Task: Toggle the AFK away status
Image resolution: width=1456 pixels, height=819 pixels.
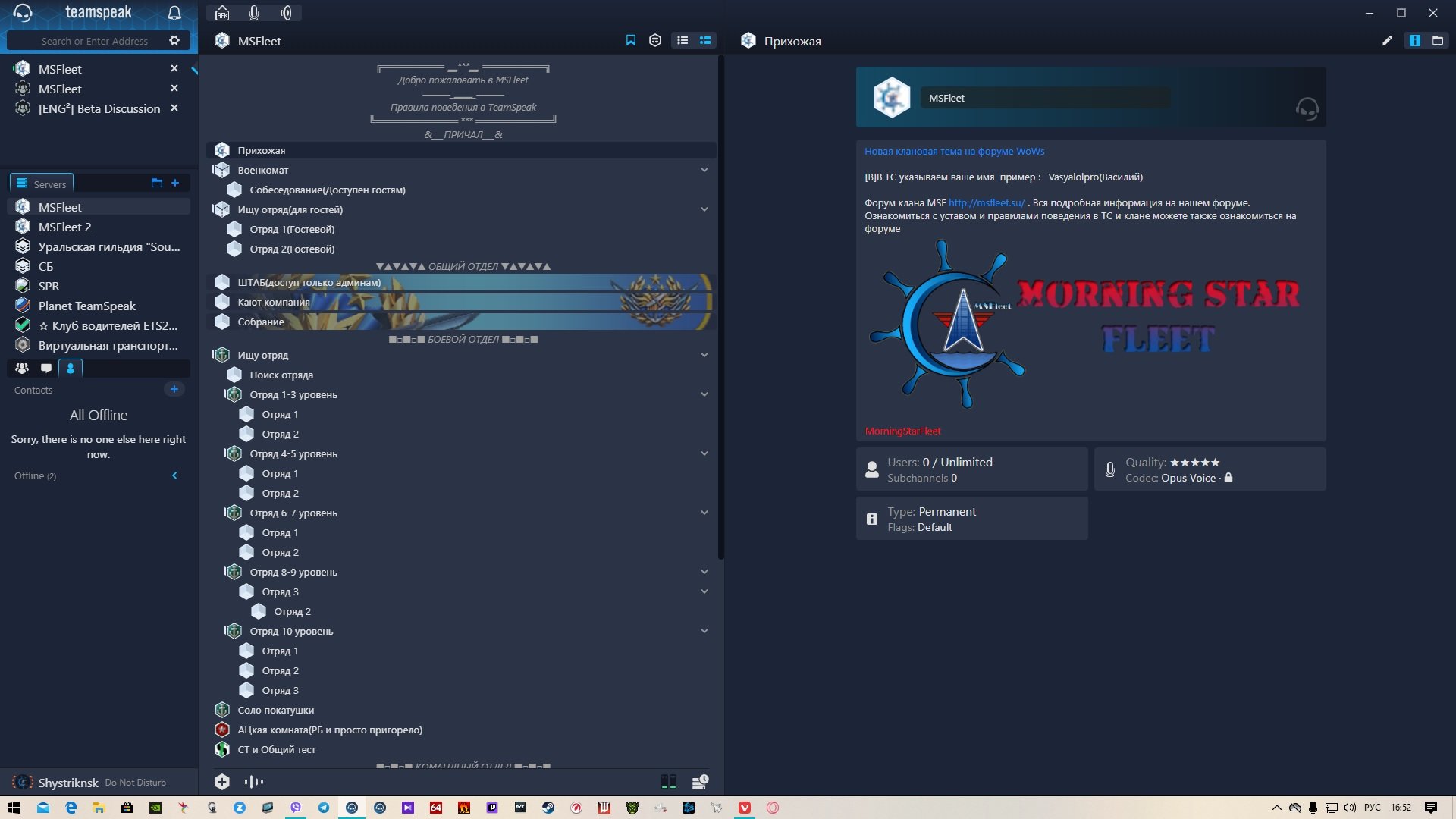Action: [x=222, y=13]
